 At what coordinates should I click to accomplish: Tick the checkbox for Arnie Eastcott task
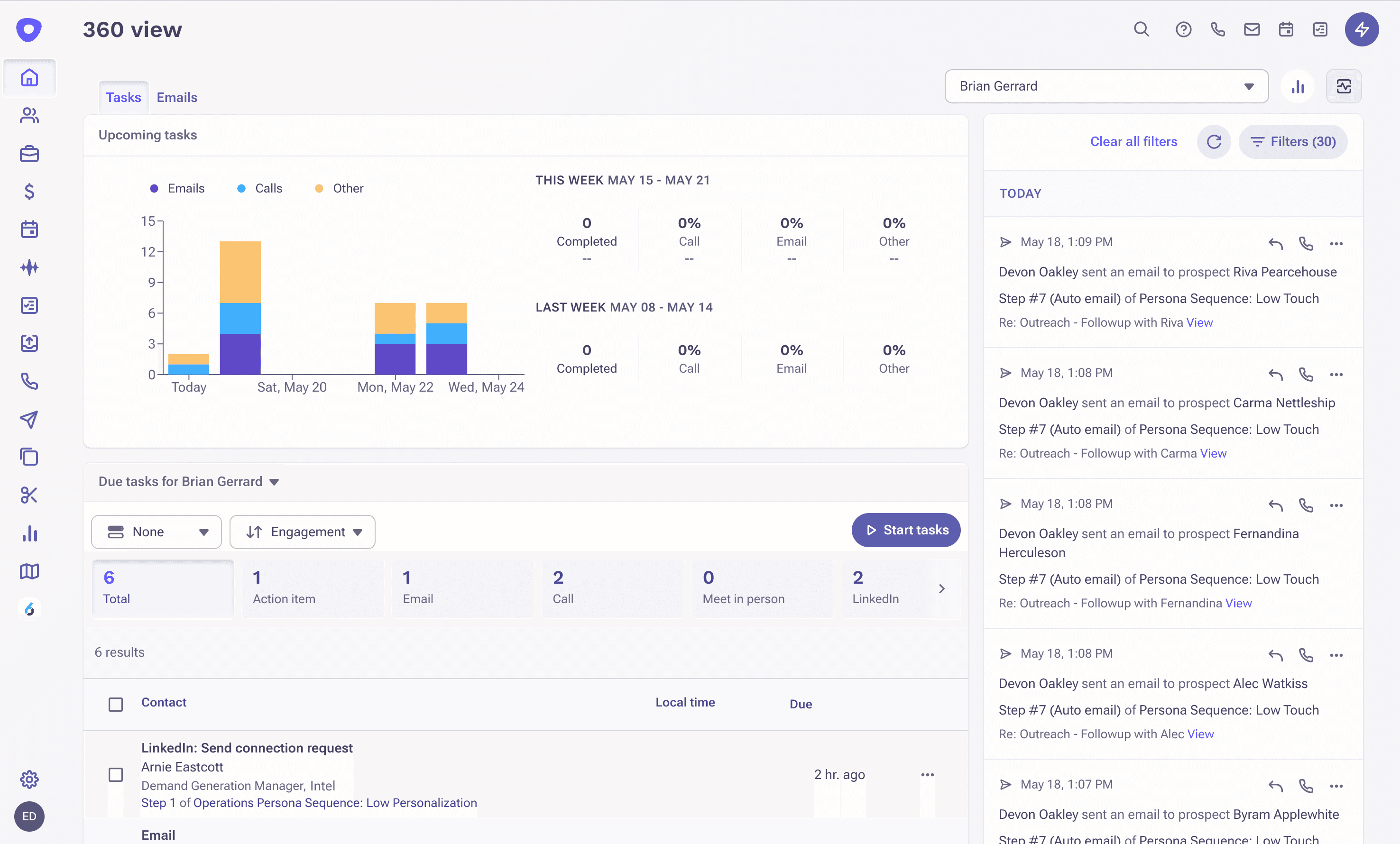coord(115,774)
